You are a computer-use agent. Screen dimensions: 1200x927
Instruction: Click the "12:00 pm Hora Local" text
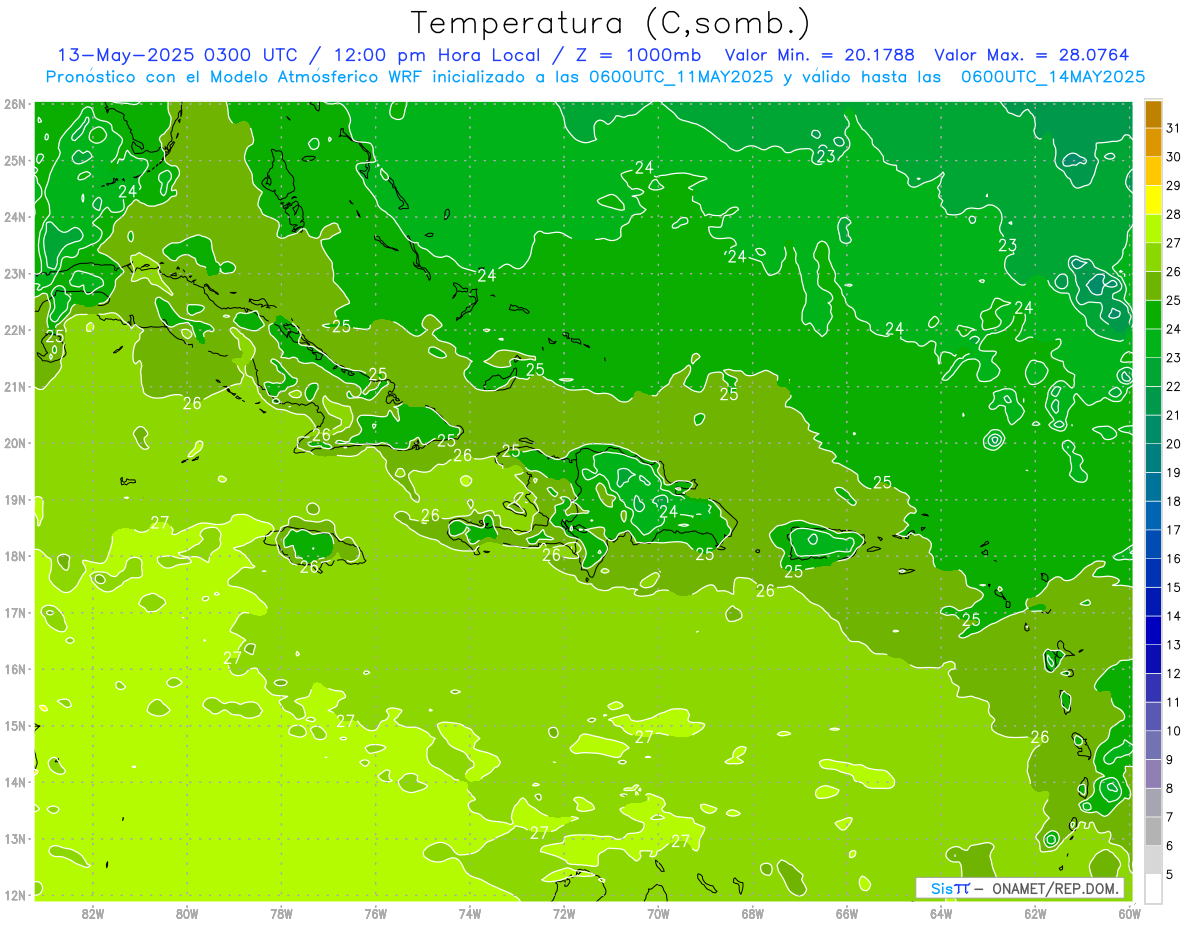[440, 55]
